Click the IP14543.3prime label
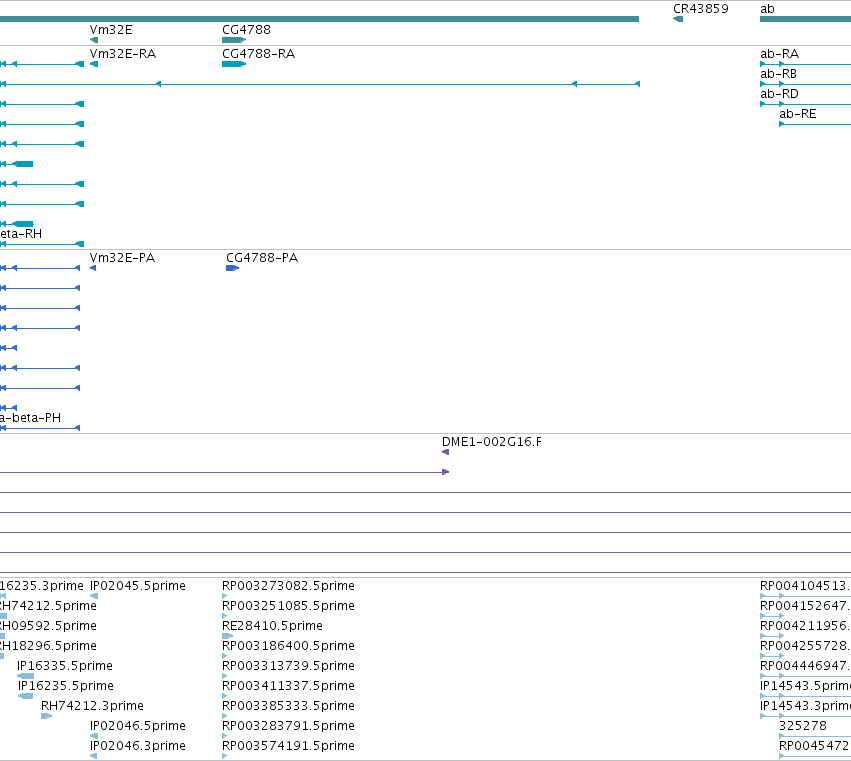Screen dimensions: 851x761 click(x=805, y=706)
